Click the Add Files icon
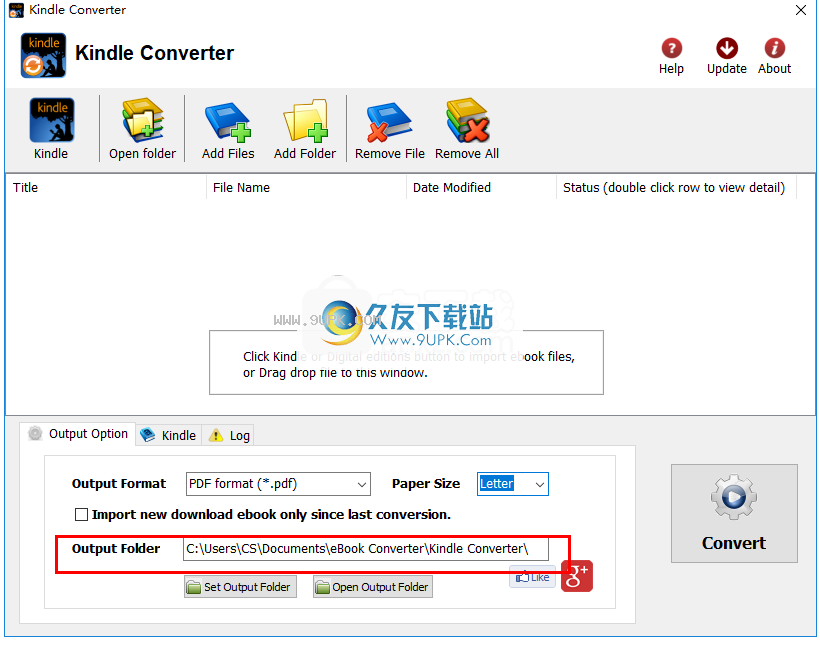Viewport: 820px width, 646px height. pyautogui.click(x=228, y=121)
